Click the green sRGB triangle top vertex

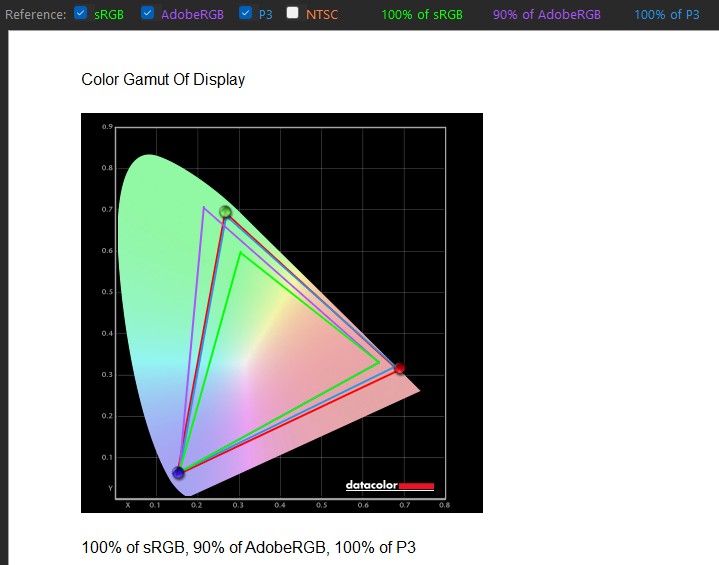[x=240, y=252]
